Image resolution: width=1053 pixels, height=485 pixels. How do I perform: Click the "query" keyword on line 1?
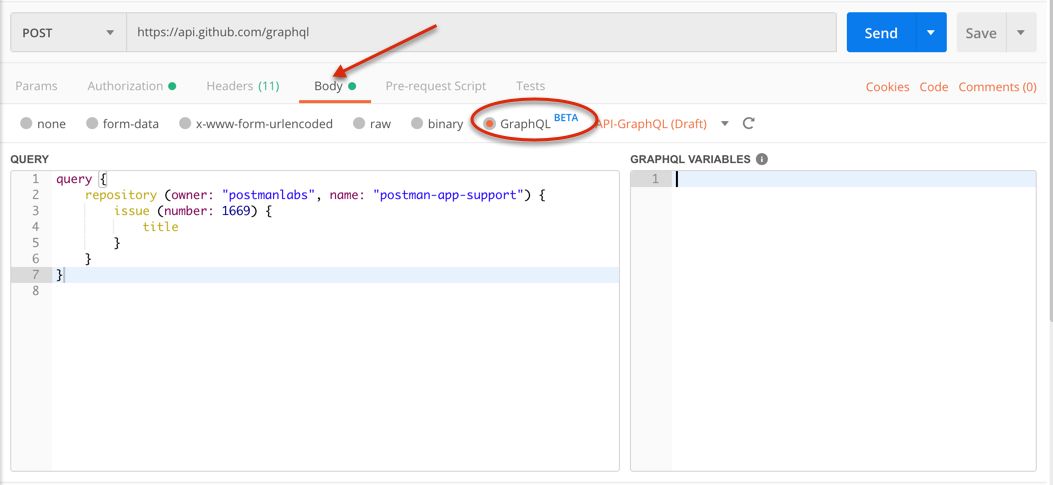point(74,179)
